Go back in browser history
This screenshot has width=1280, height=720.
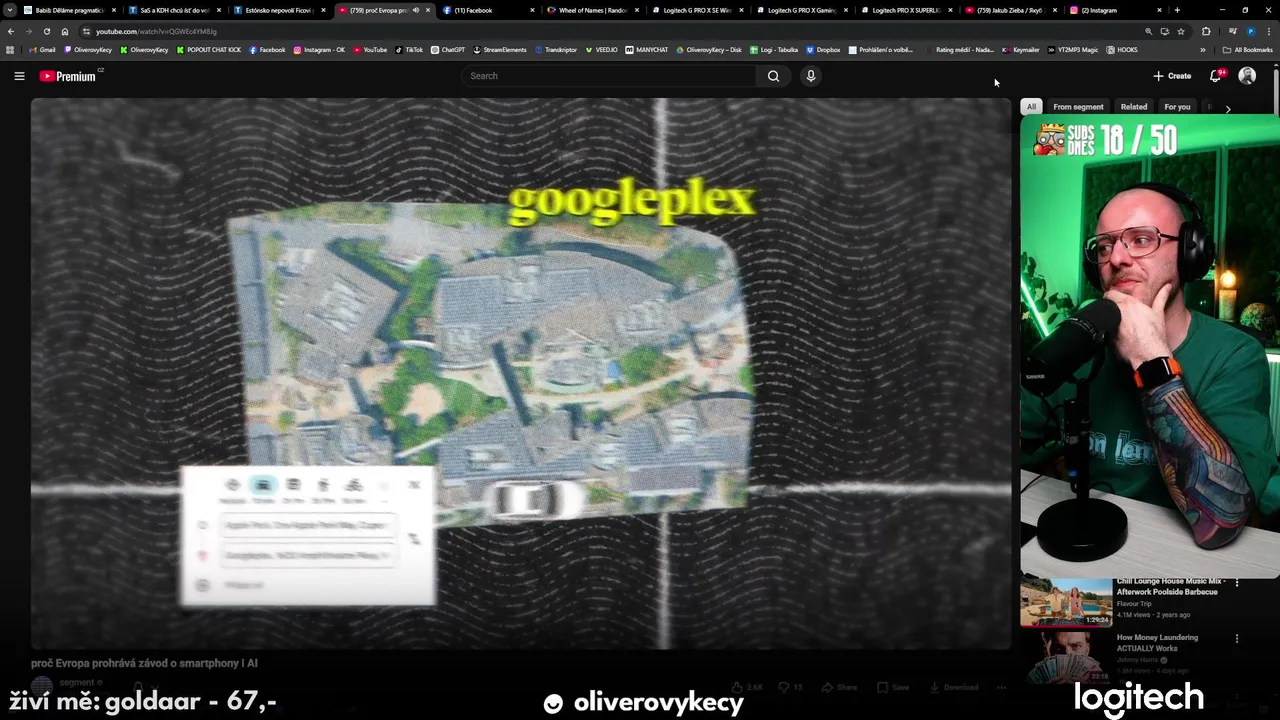11,31
